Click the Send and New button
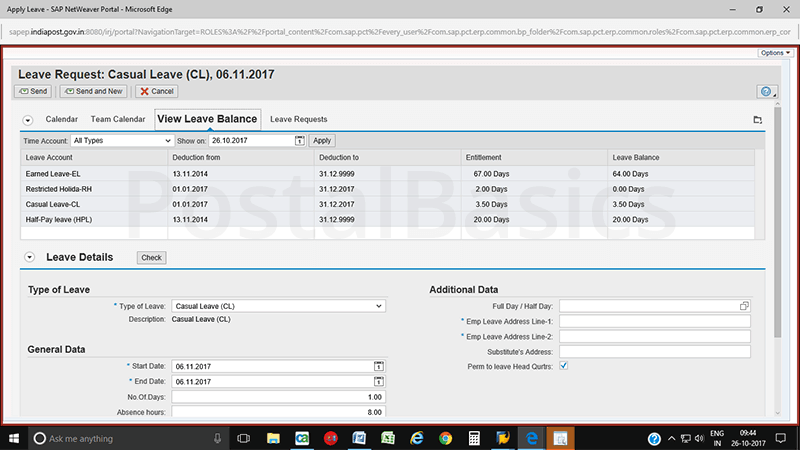800x450 pixels. 93,91
